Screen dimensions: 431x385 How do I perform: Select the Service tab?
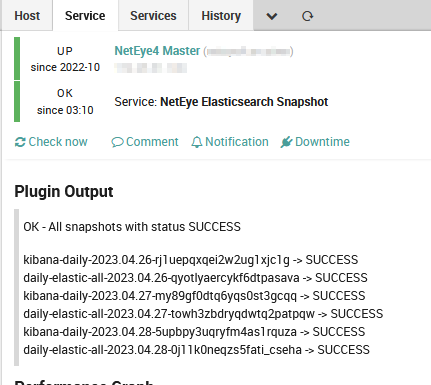(85, 16)
